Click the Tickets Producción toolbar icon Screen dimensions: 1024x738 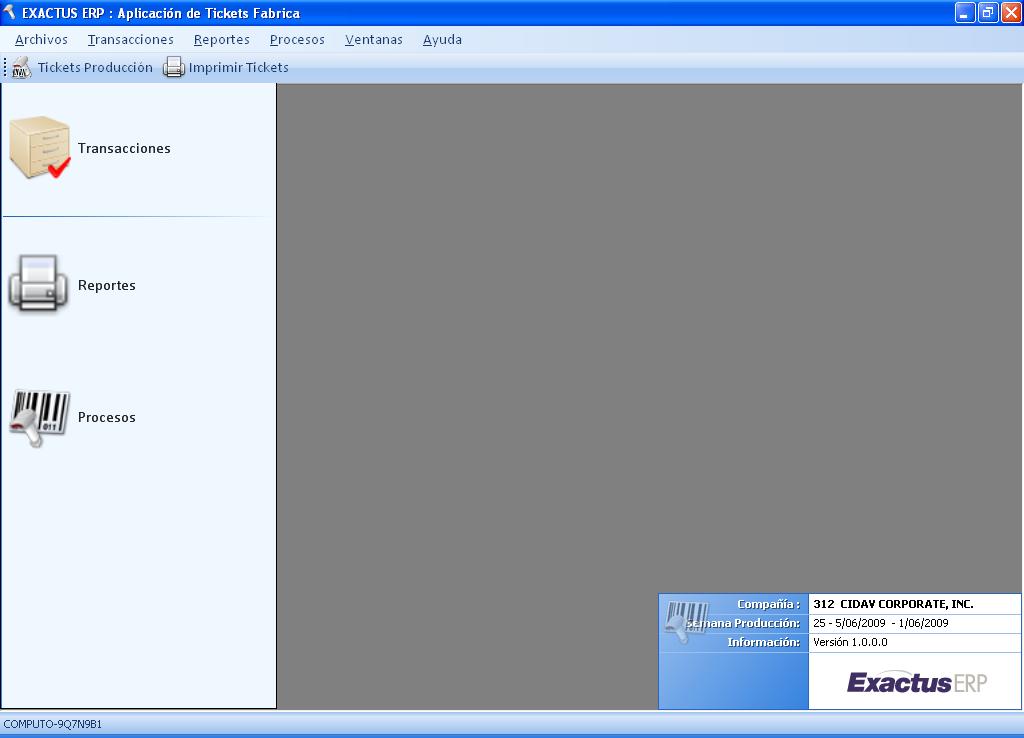[x=22, y=68]
